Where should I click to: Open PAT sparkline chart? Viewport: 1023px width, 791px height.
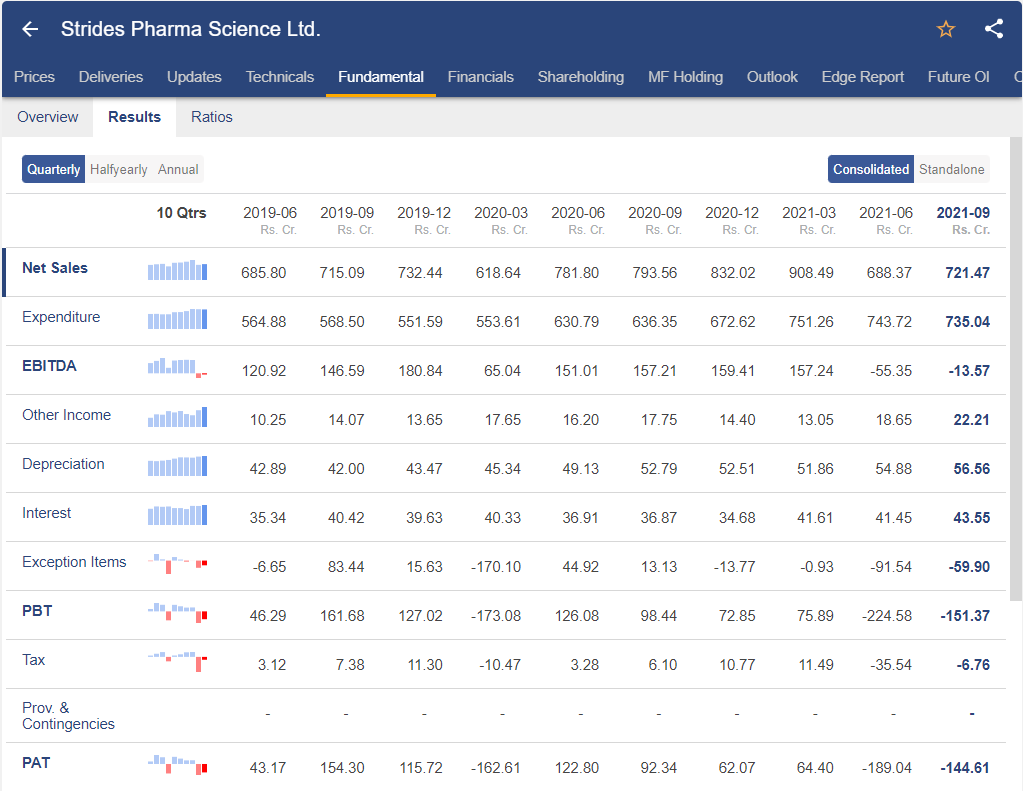point(177,764)
